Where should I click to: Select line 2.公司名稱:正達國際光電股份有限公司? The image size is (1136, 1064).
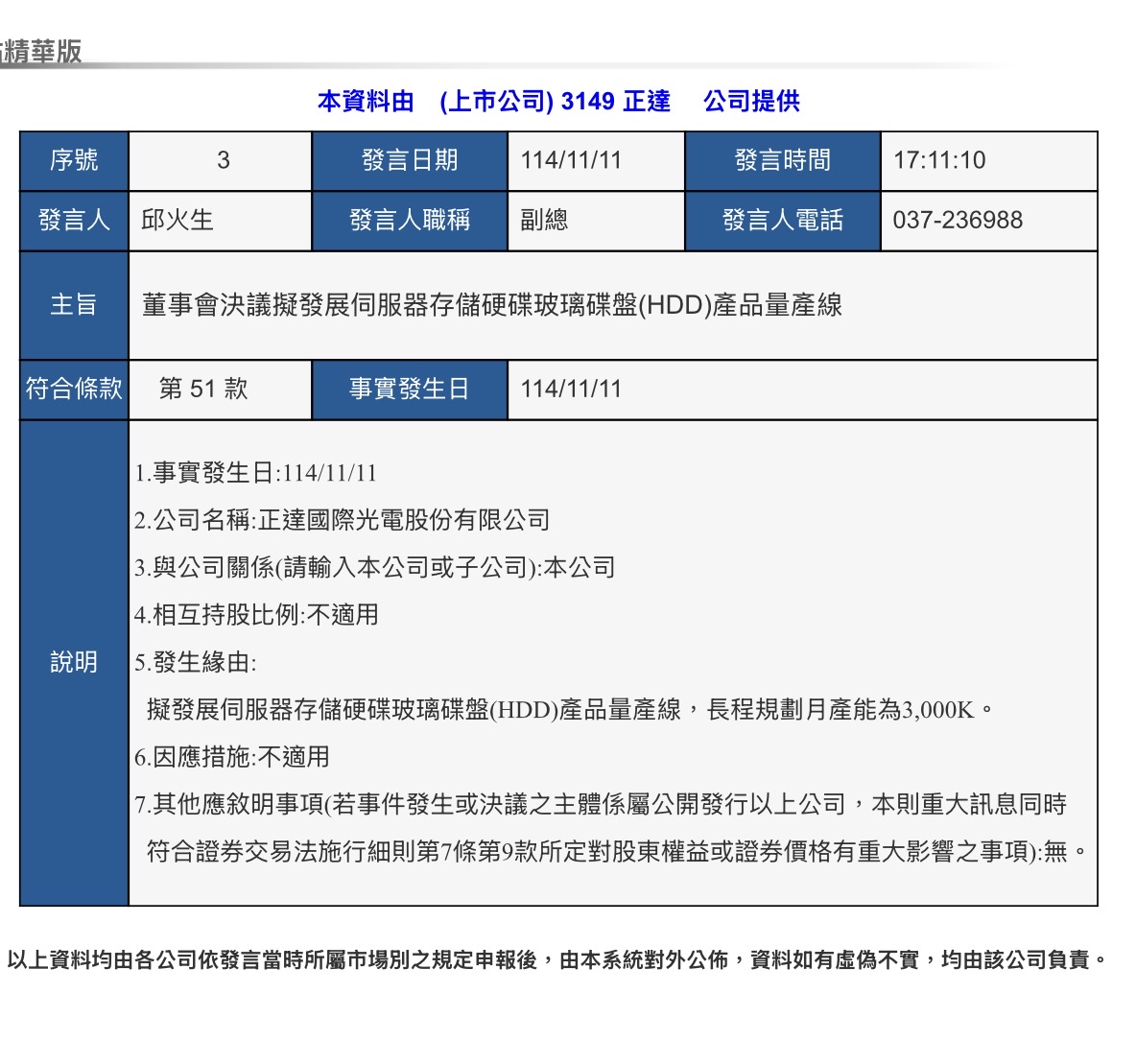pyautogui.click(x=342, y=520)
